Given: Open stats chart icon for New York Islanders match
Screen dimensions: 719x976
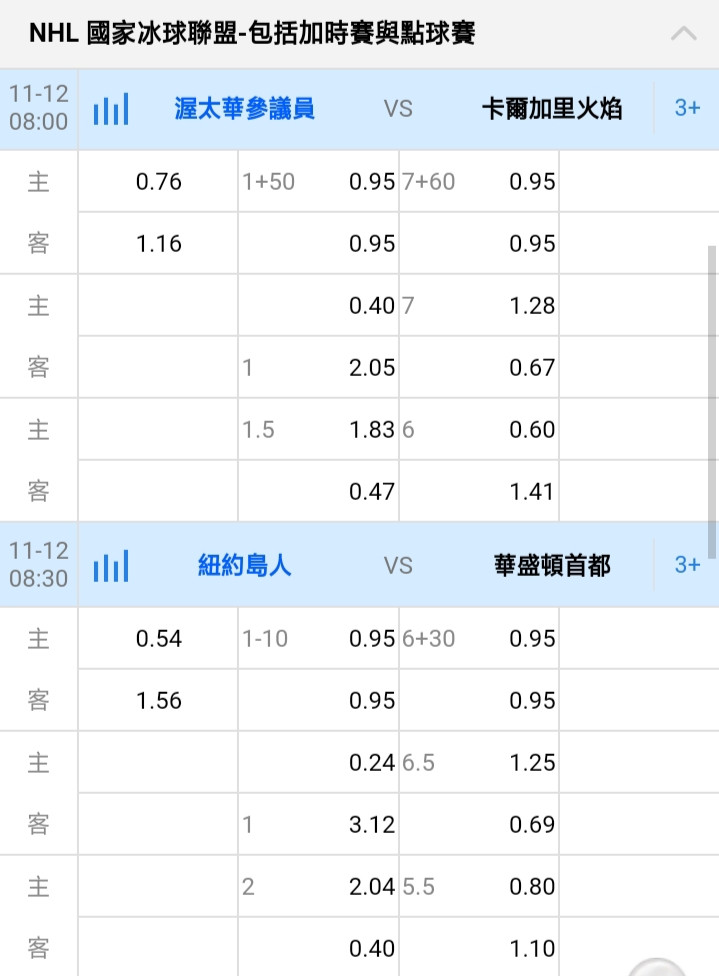Looking at the screenshot, I should point(111,566).
